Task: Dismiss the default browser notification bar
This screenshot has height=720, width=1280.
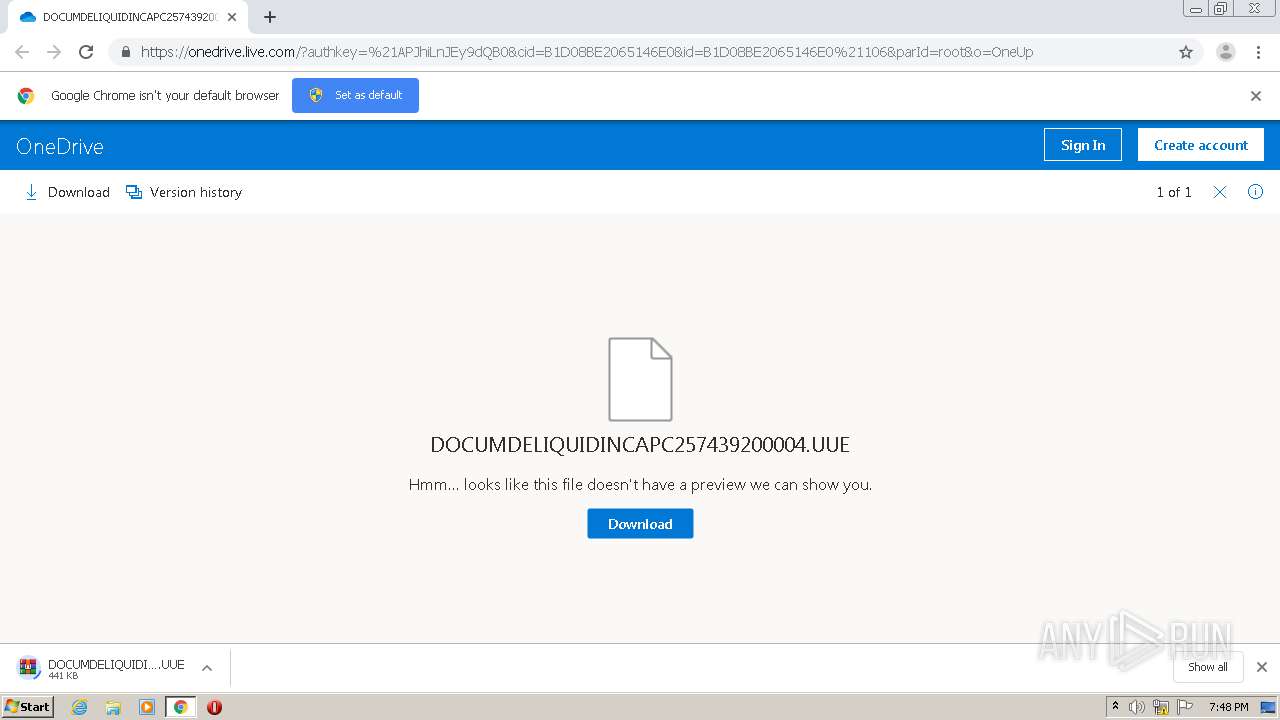Action: pyautogui.click(x=1256, y=96)
